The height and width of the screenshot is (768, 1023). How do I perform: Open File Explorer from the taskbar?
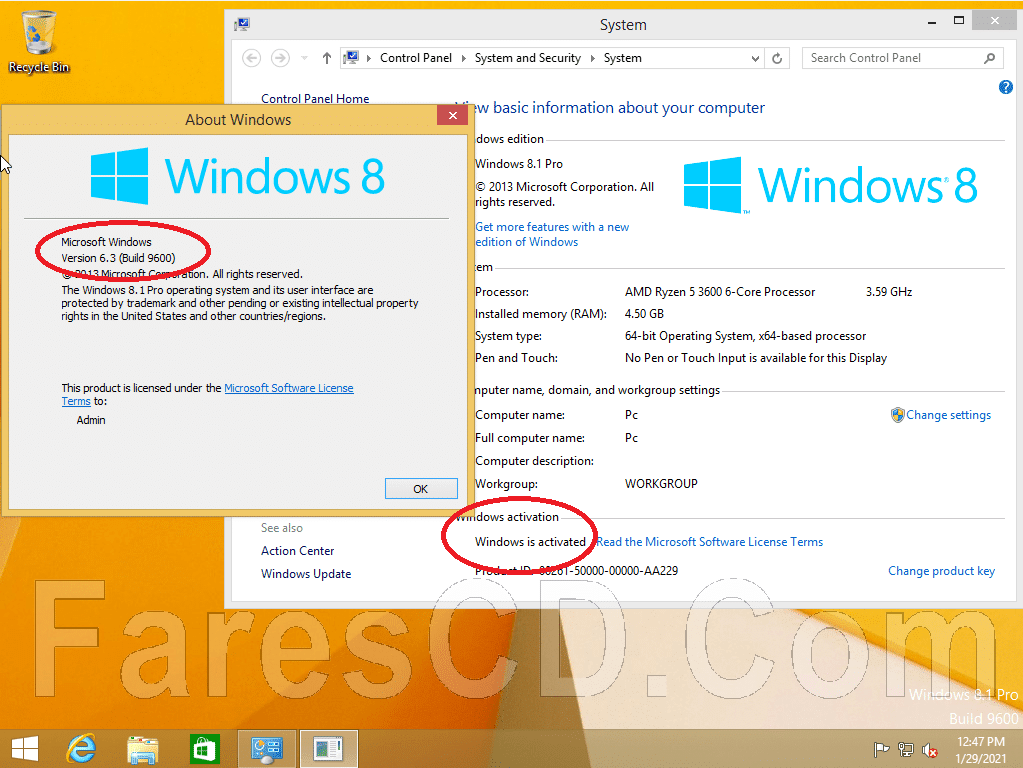tap(142, 749)
